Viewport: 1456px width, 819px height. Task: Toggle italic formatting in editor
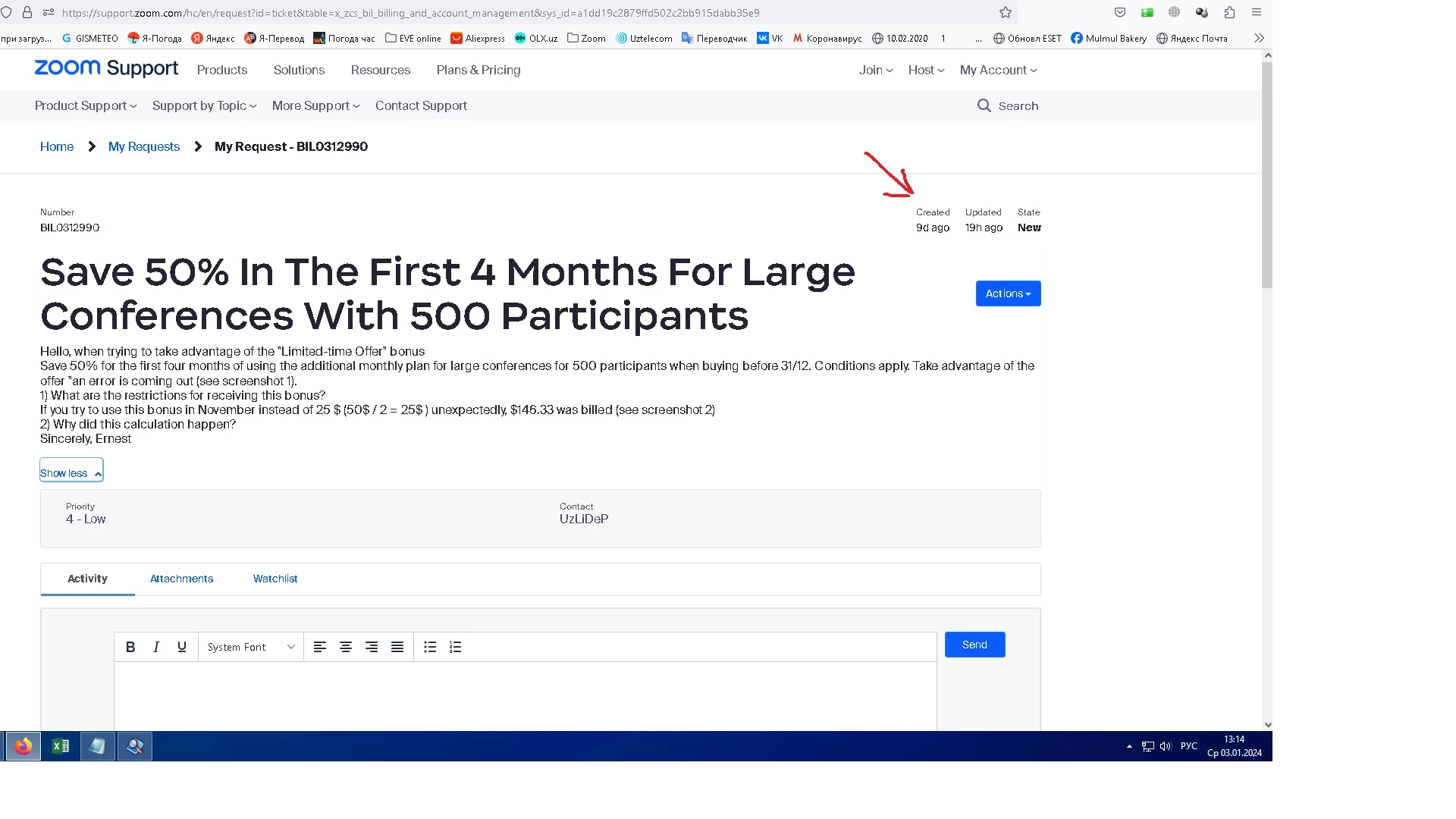(156, 647)
